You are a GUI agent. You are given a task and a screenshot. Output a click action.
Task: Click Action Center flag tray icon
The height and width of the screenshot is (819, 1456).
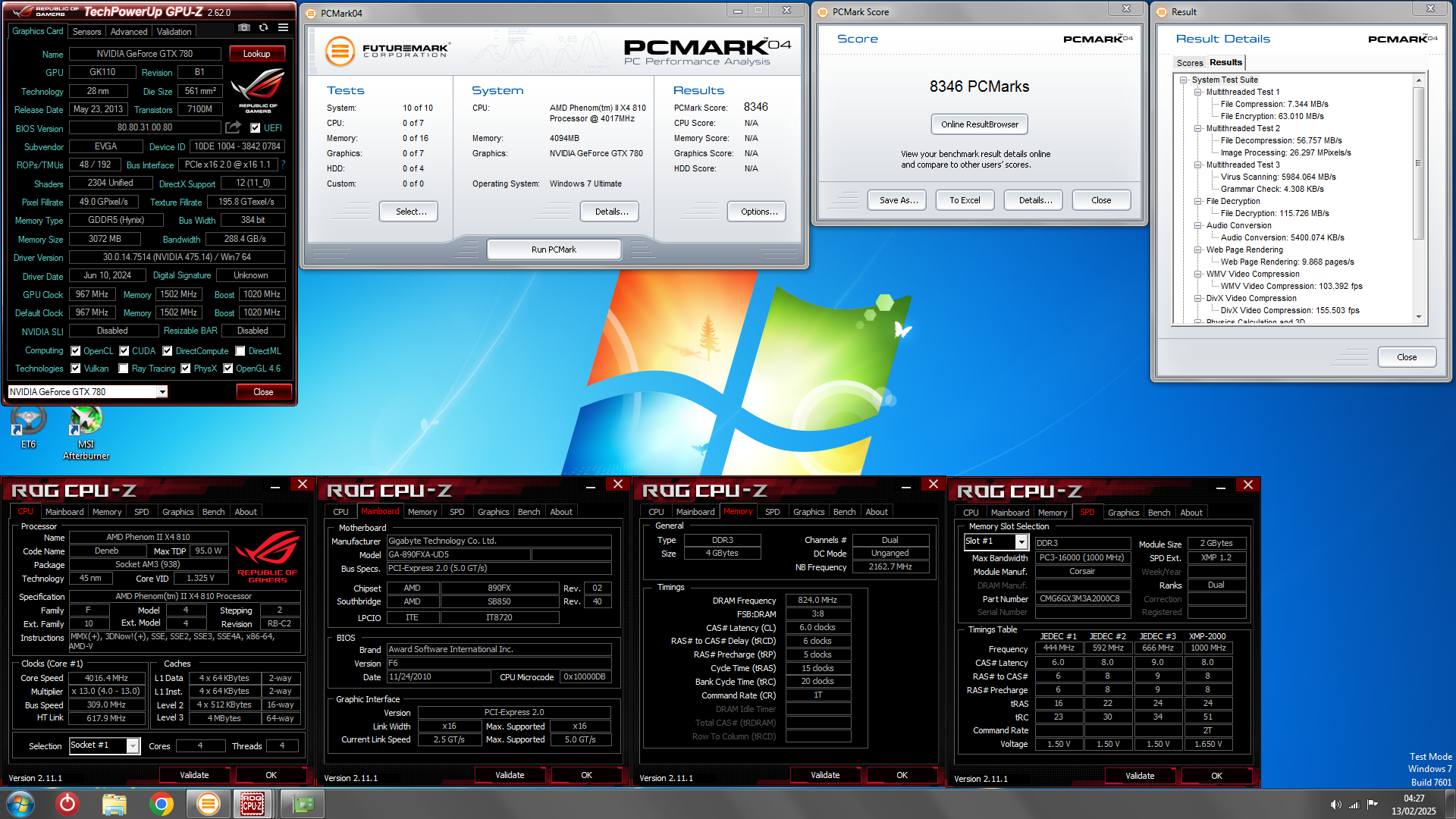(1373, 805)
